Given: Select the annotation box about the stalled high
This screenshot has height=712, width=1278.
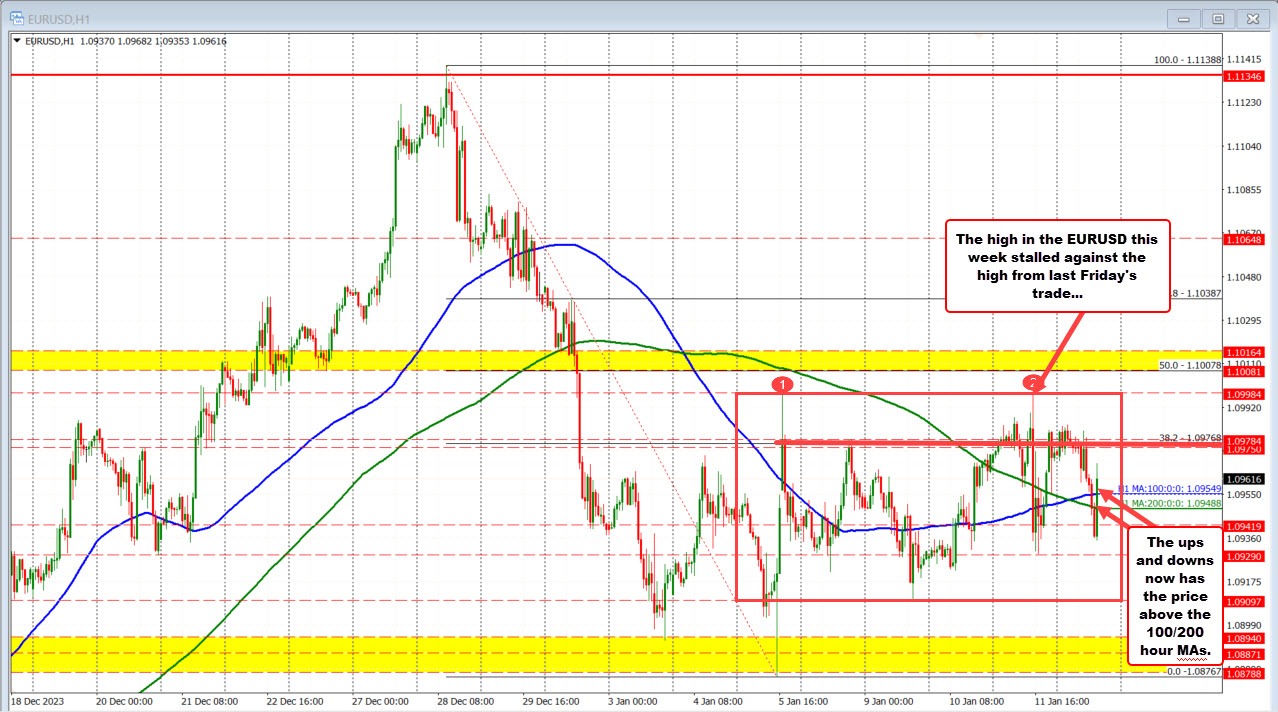Looking at the screenshot, I should 1057,266.
